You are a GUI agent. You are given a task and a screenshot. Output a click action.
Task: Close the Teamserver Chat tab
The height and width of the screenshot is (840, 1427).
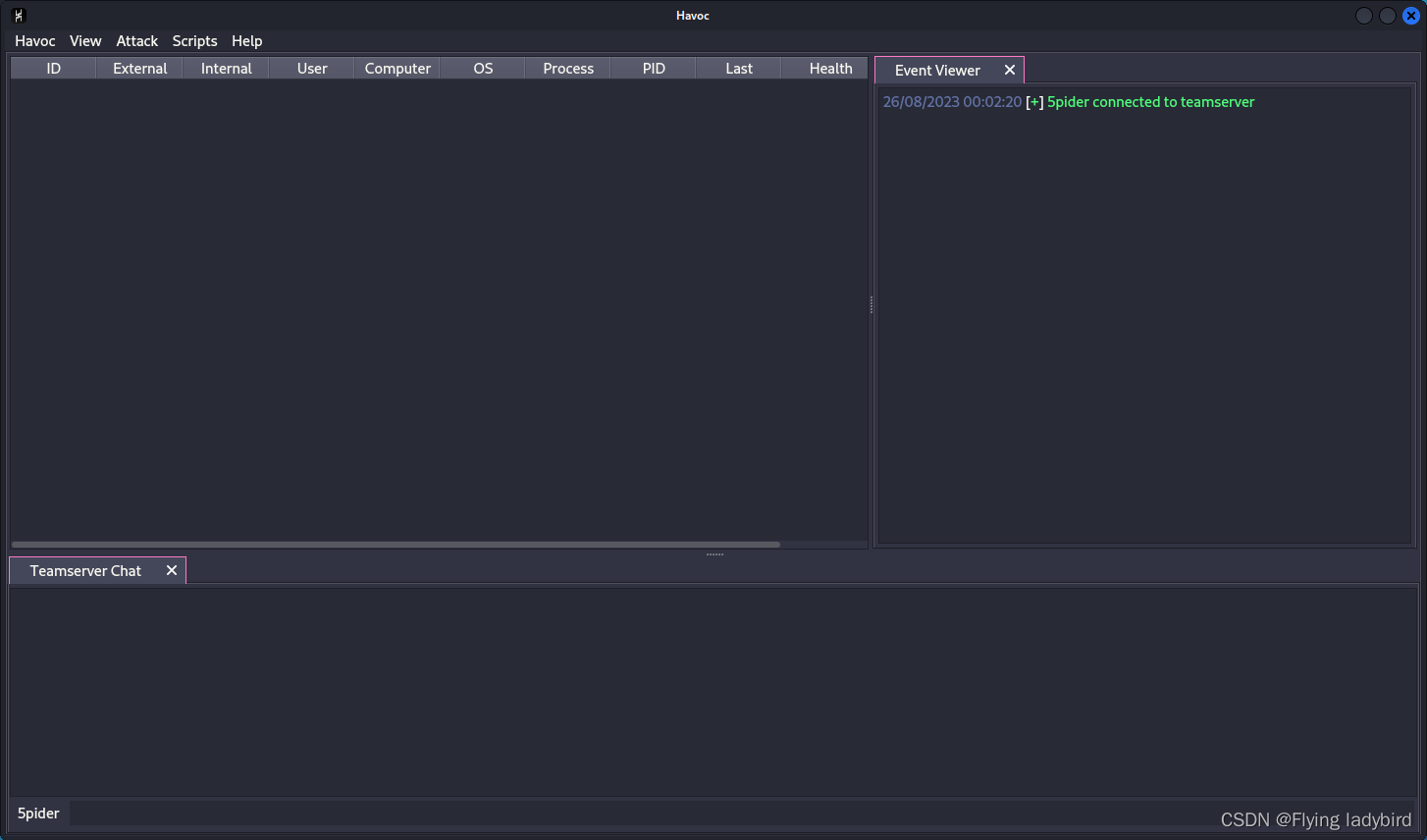(172, 570)
